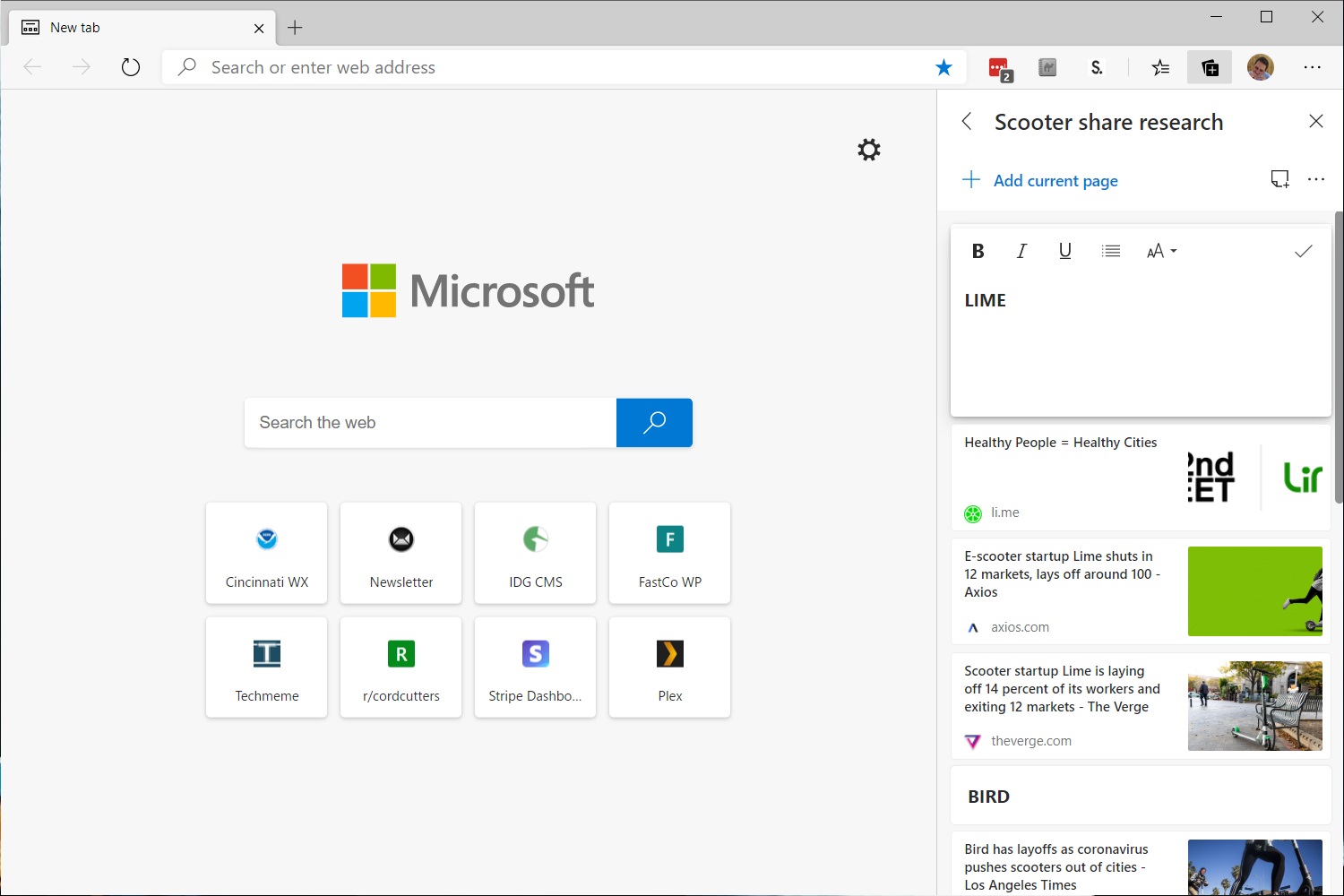
Task: Select the New tab browser tab
Action: (142, 28)
